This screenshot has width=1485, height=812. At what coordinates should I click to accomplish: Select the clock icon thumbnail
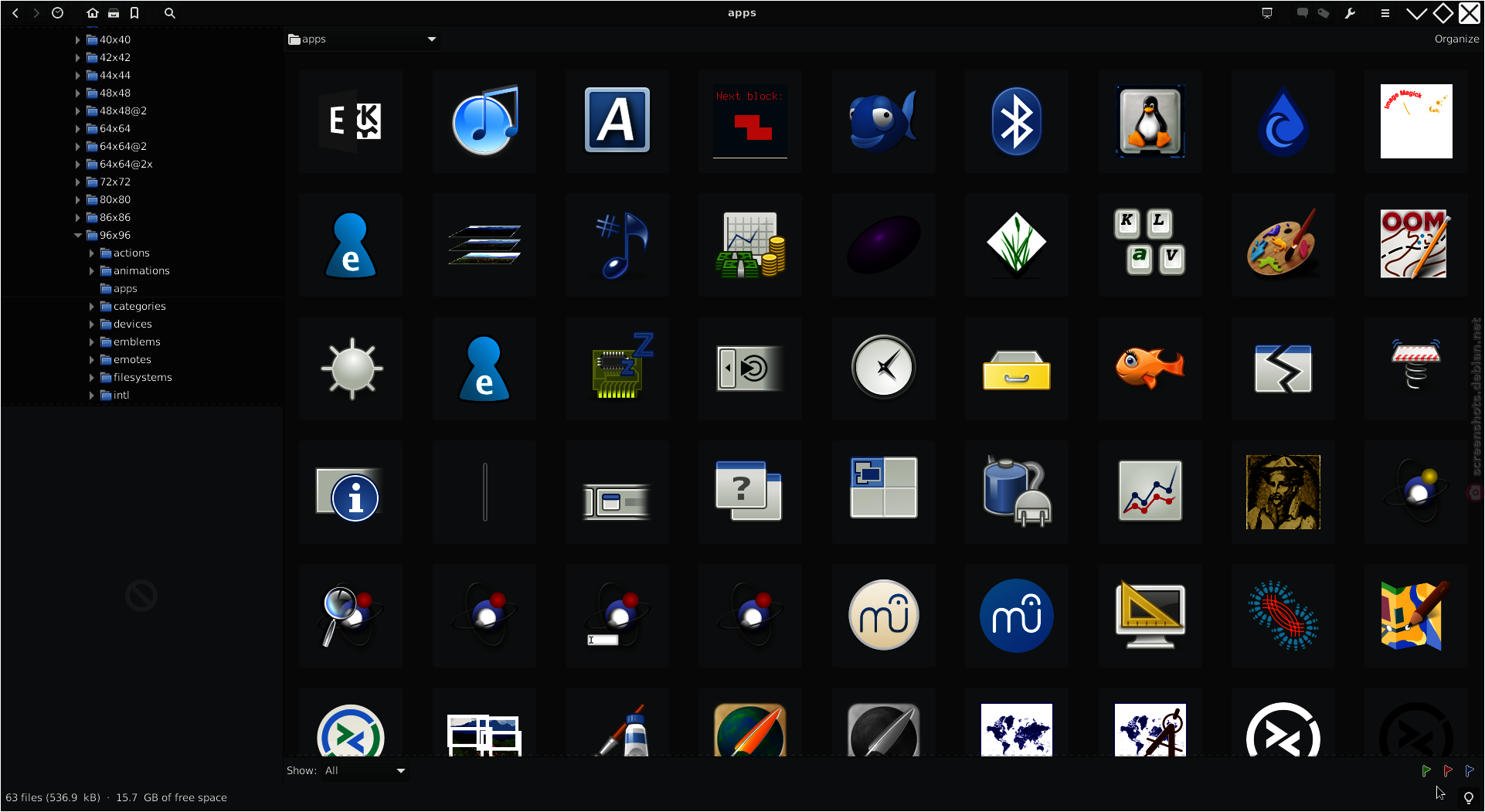click(x=883, y=369)
